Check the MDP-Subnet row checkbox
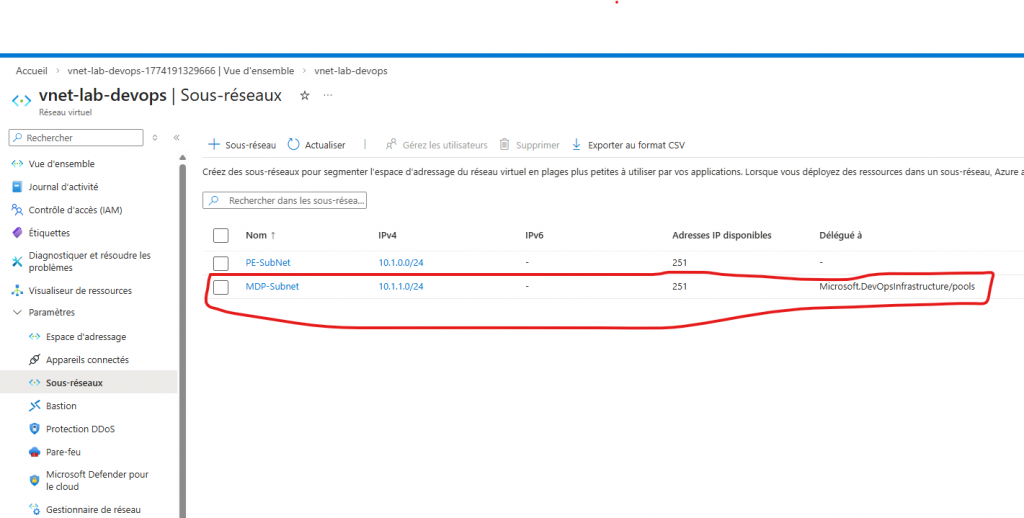This screenshot has width=1024, height=518. point(221,287)
